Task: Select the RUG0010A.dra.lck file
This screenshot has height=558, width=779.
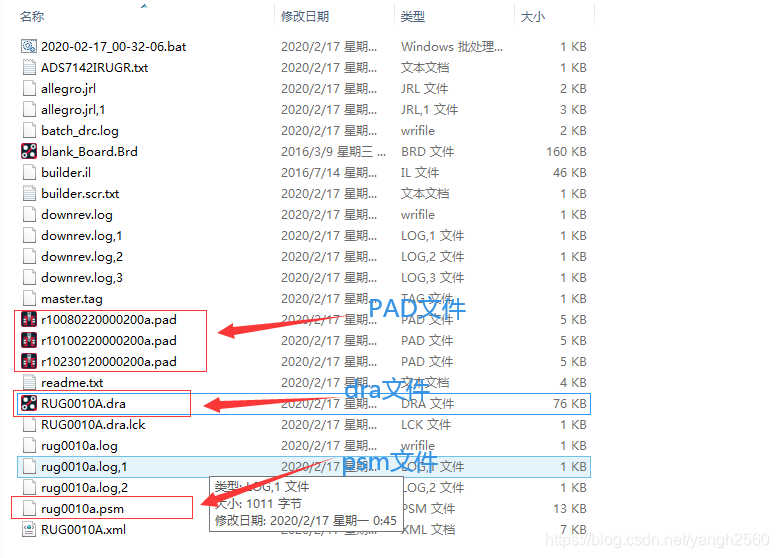Action: point(92,425)
